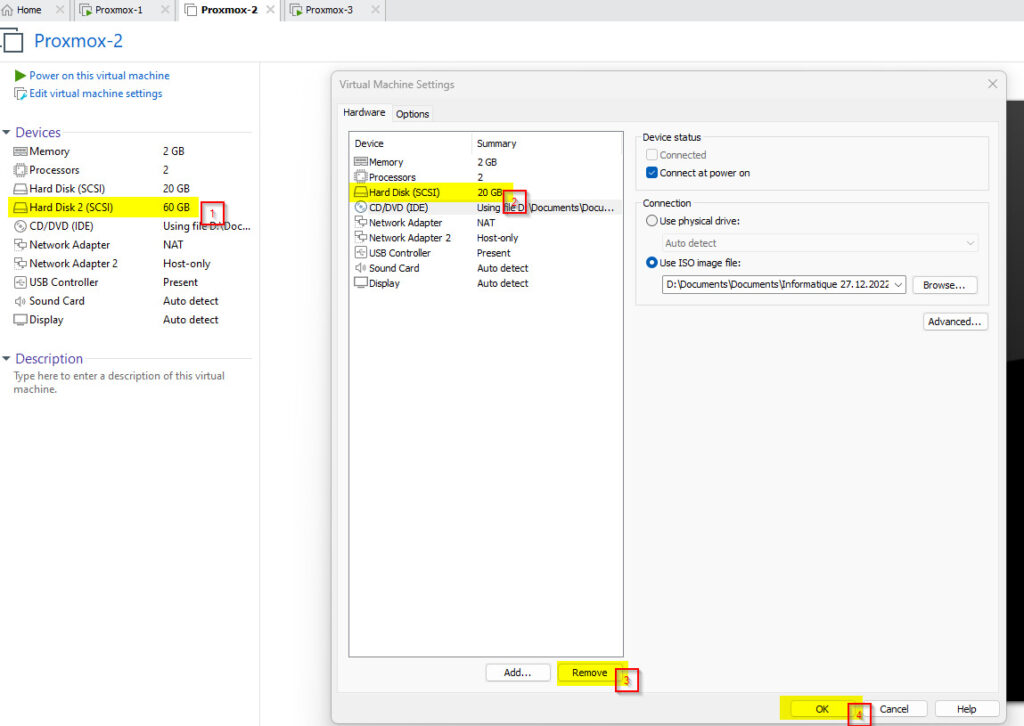Close the Proxmox-3 tab

point(376,10)
